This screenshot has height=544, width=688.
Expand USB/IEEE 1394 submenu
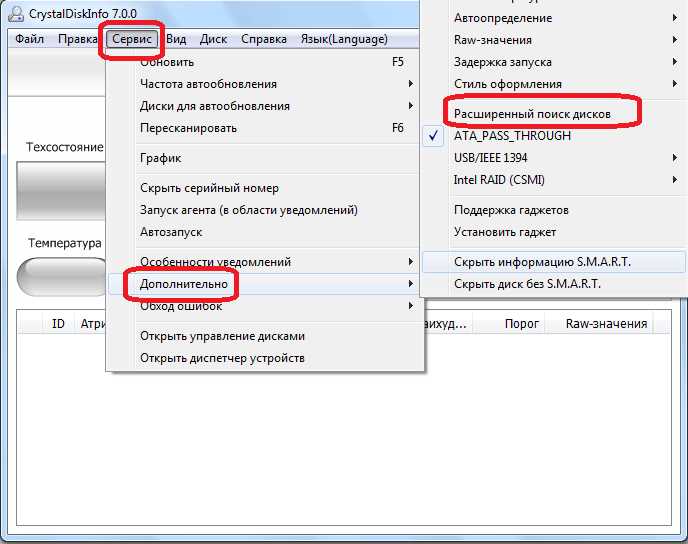554,158
